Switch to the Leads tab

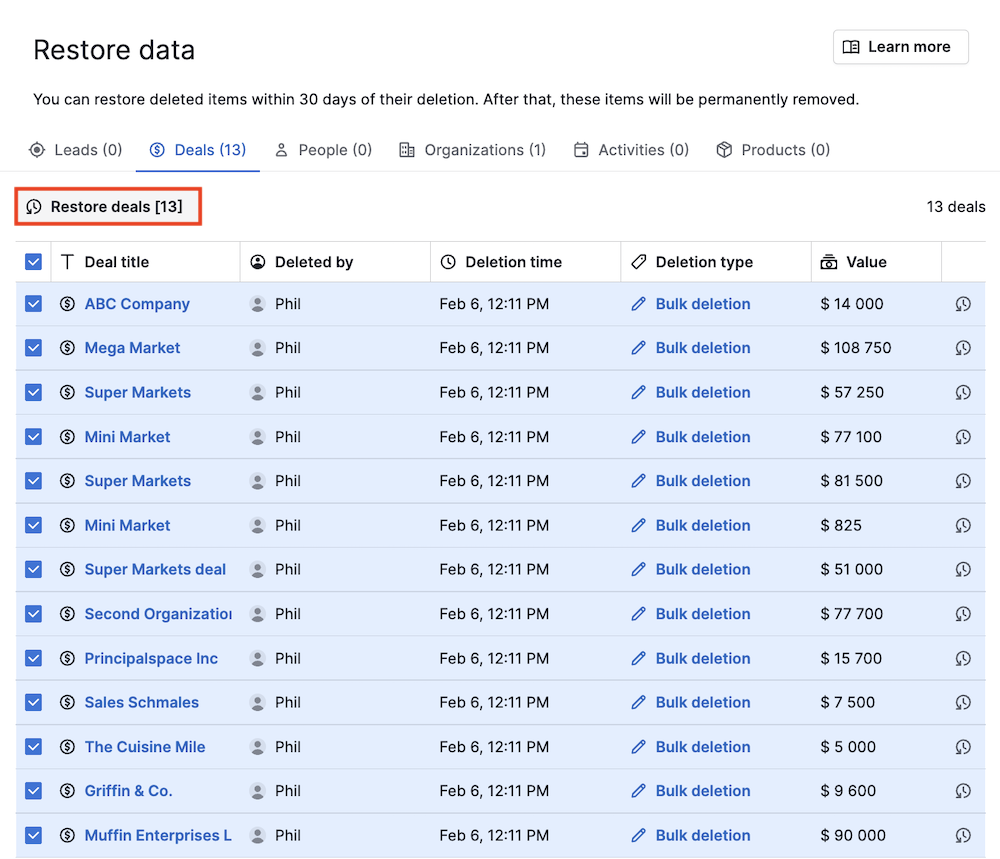[76, 150]
